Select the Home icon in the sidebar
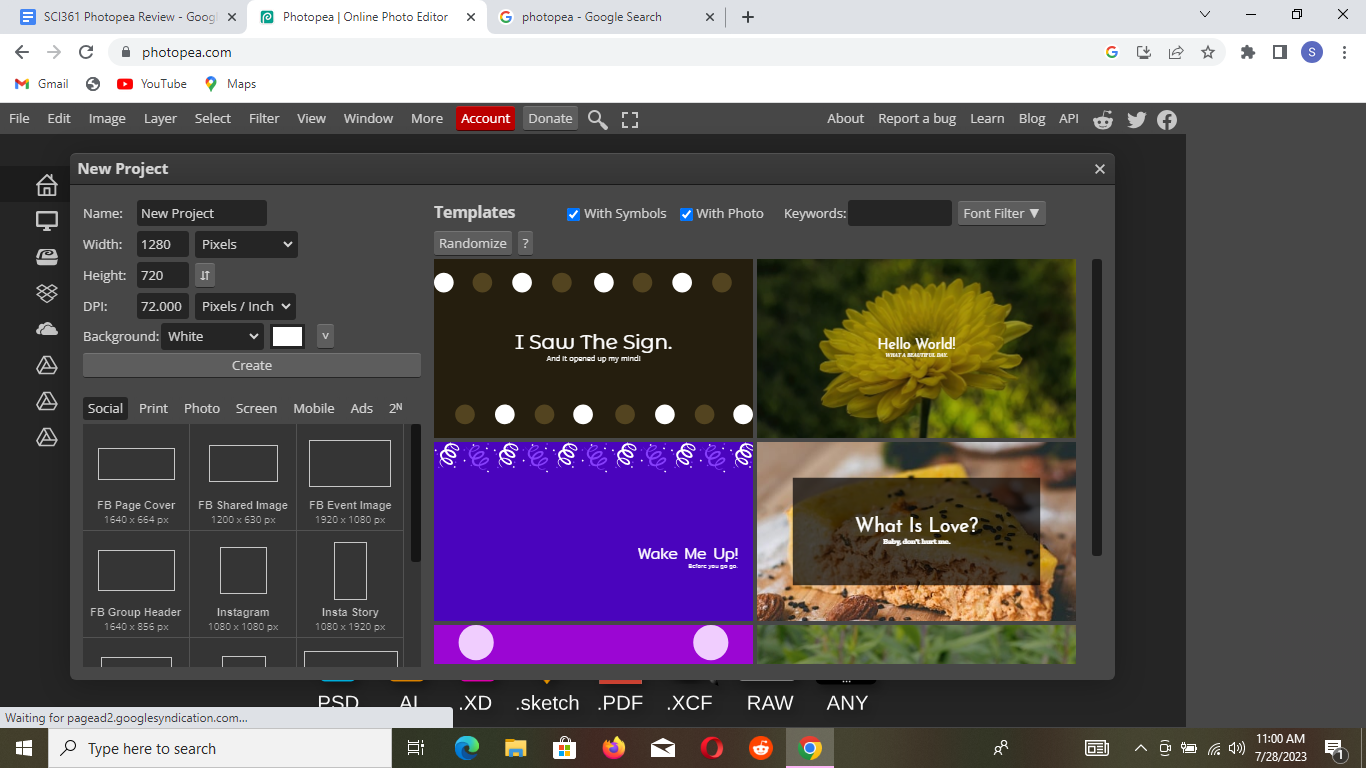This screenshot has height=768, width=1366. (46, 184)
